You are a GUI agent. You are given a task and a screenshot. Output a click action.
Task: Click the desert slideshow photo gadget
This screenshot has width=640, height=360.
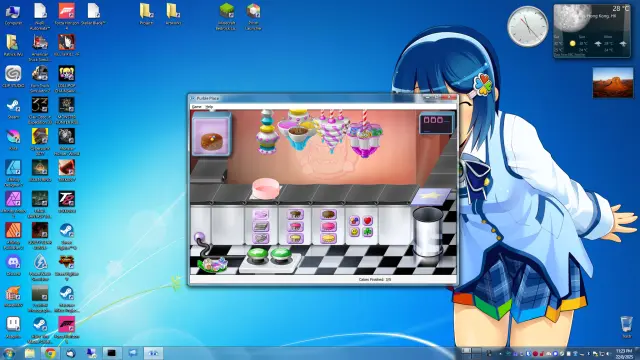(613, 83)
